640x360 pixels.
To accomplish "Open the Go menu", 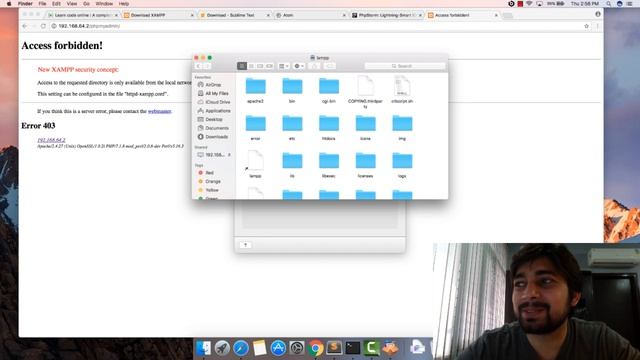I will point(86,4).
